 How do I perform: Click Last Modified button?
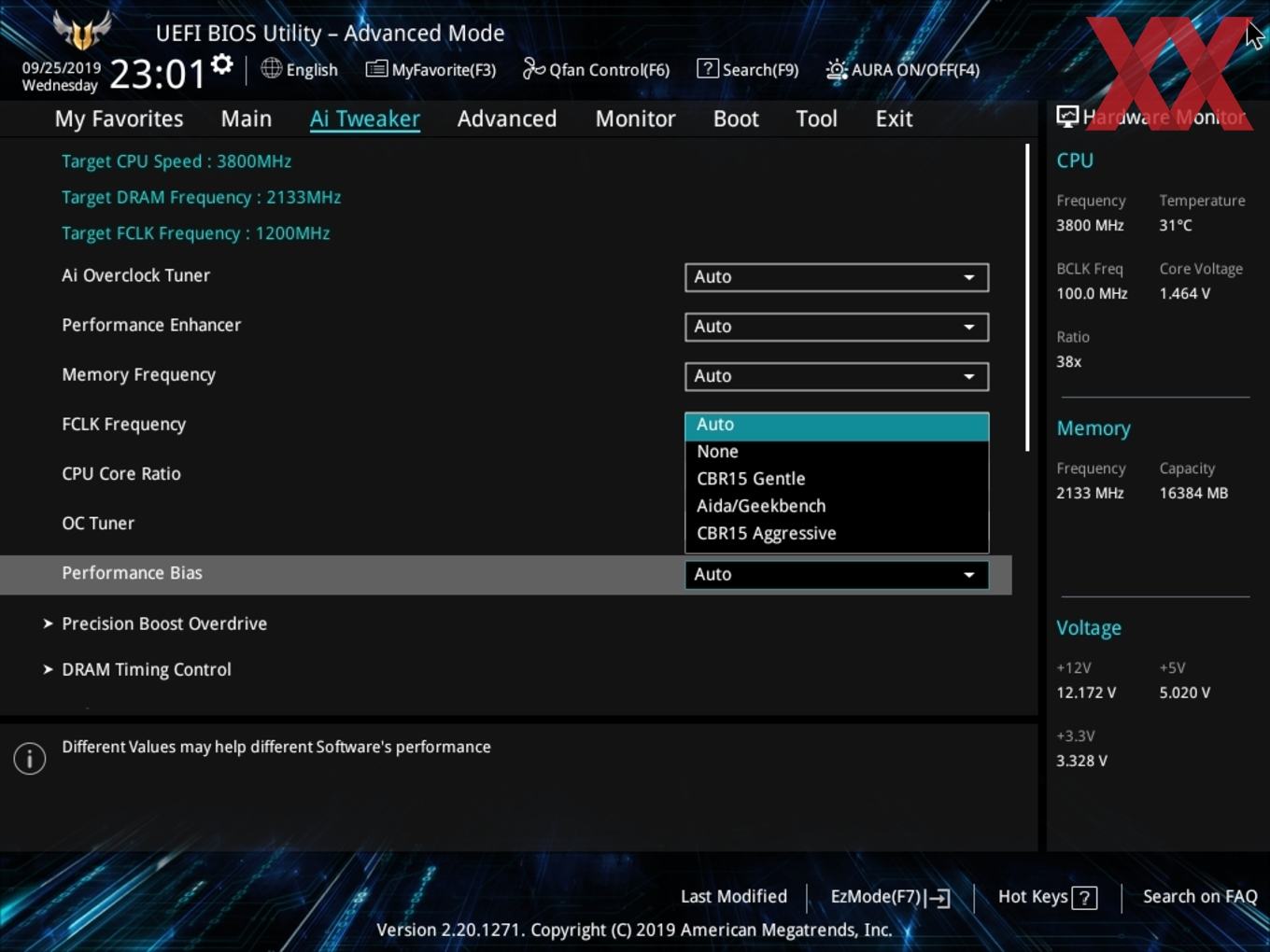tap(734, 896)
